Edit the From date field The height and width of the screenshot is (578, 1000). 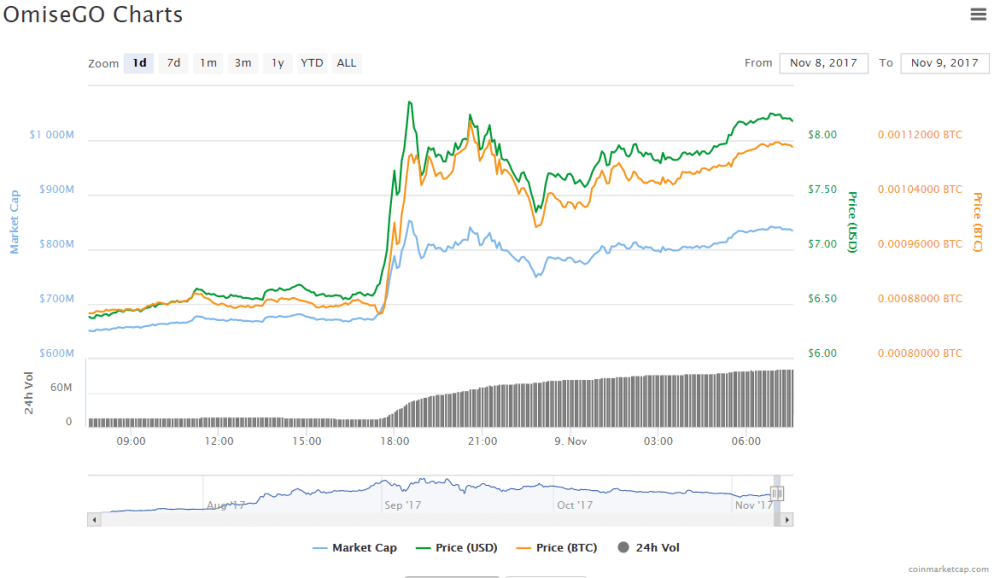[x=823, y=63]
